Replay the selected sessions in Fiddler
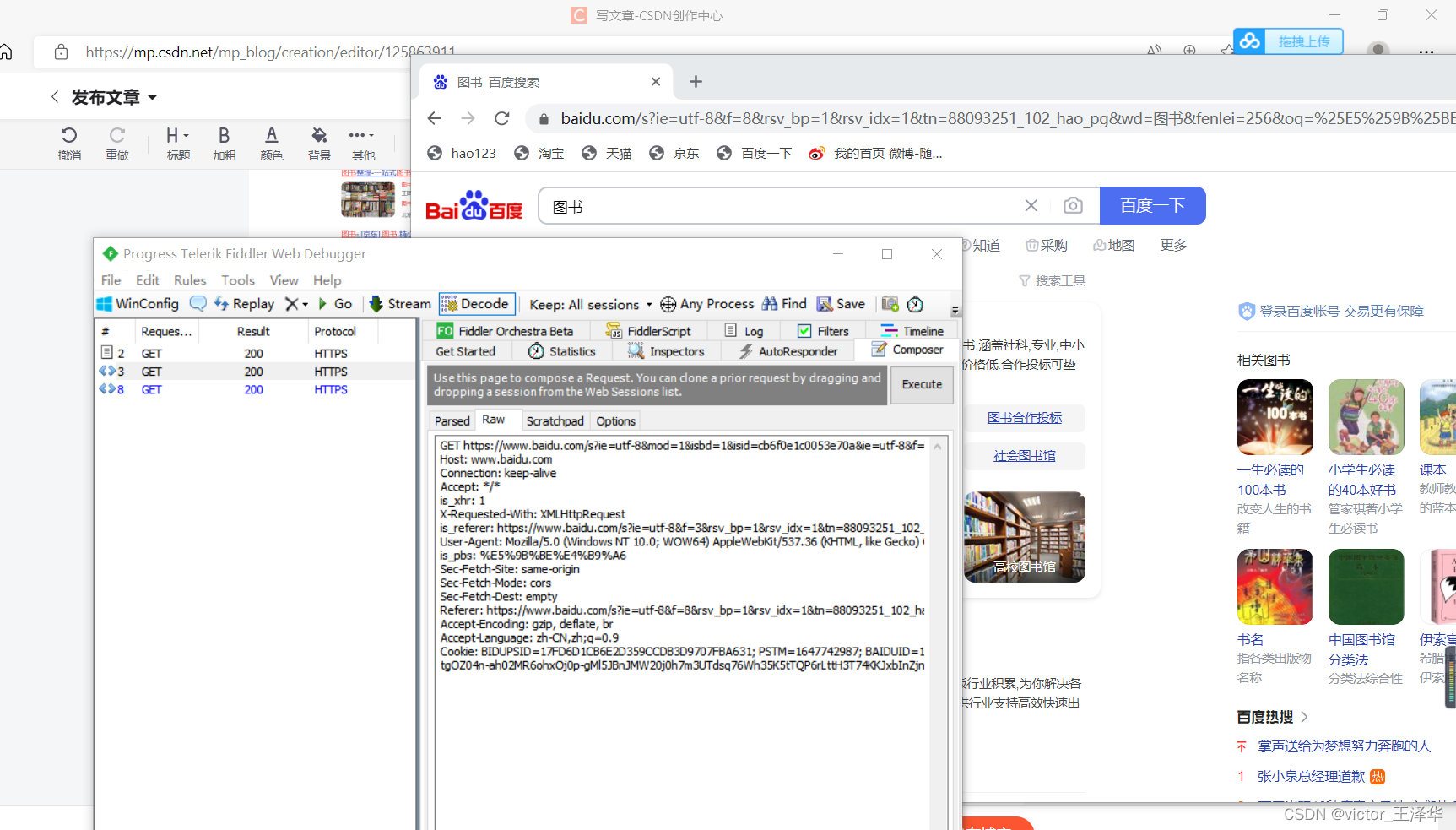The image size is (1456, 830). [x=244, y=304]
